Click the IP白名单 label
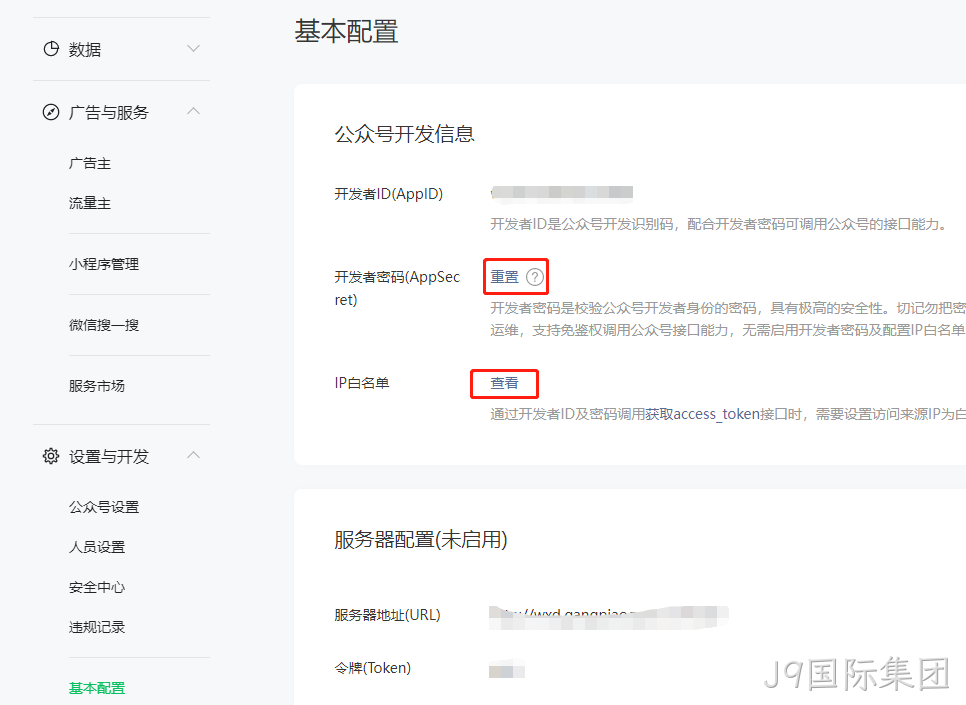 click(362, 383)
